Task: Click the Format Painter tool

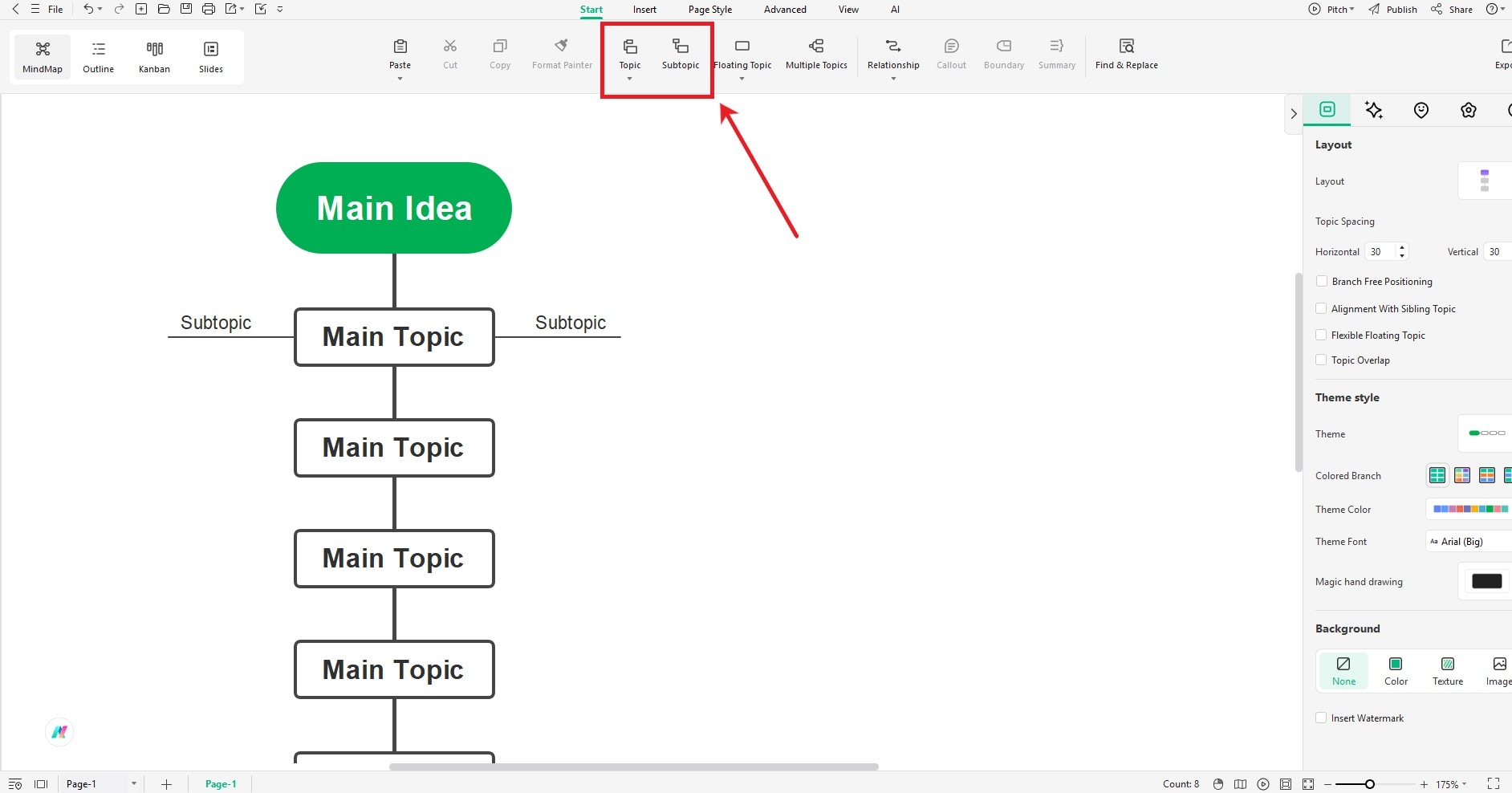Action: (x=562, y=54)
